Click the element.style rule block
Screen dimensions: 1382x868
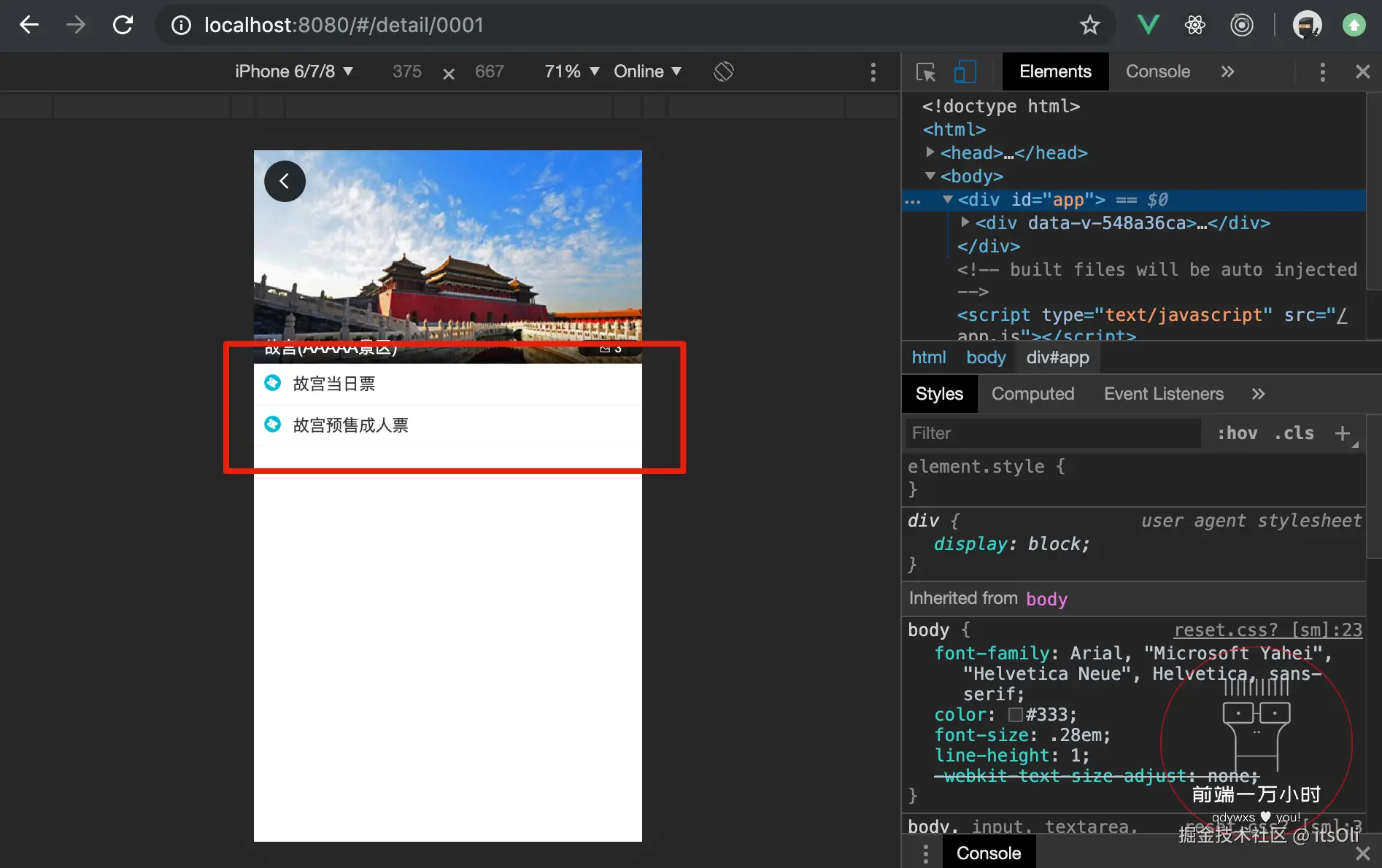click(x=1133, y=478)
